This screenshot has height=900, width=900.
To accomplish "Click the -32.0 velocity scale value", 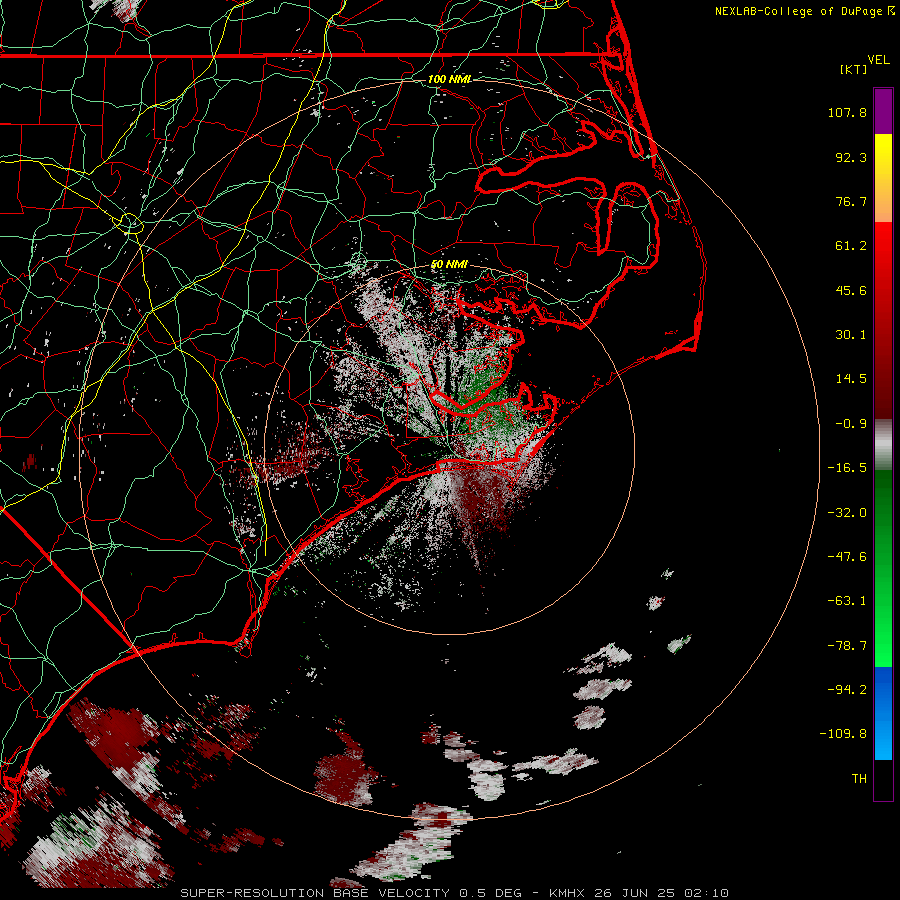I will point(847,513).
